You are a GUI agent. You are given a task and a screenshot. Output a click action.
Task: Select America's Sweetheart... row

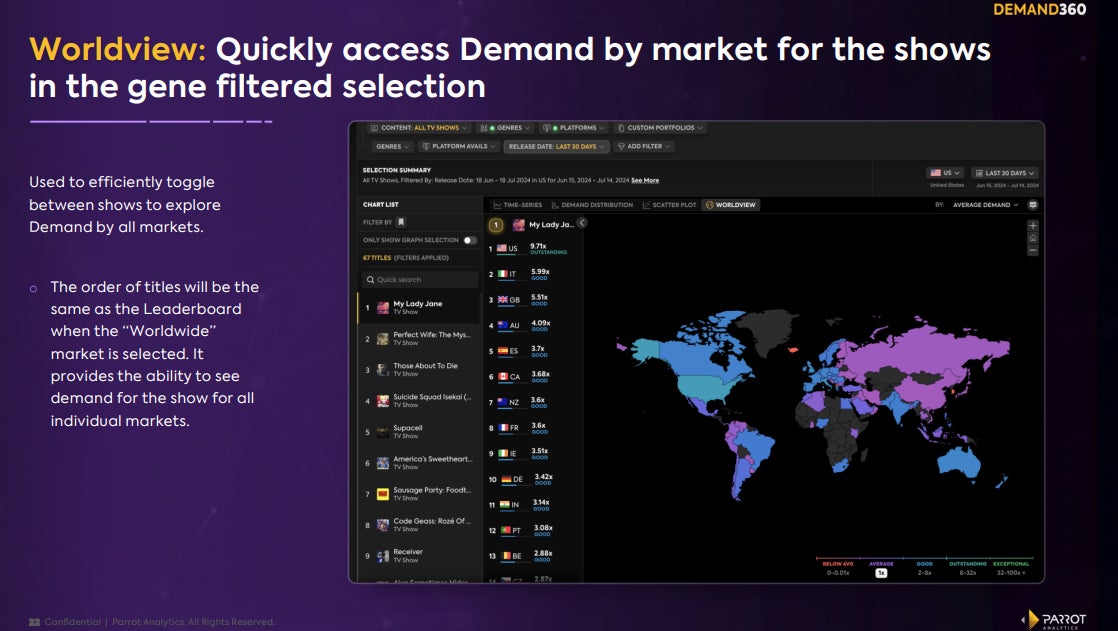[419, 463]
